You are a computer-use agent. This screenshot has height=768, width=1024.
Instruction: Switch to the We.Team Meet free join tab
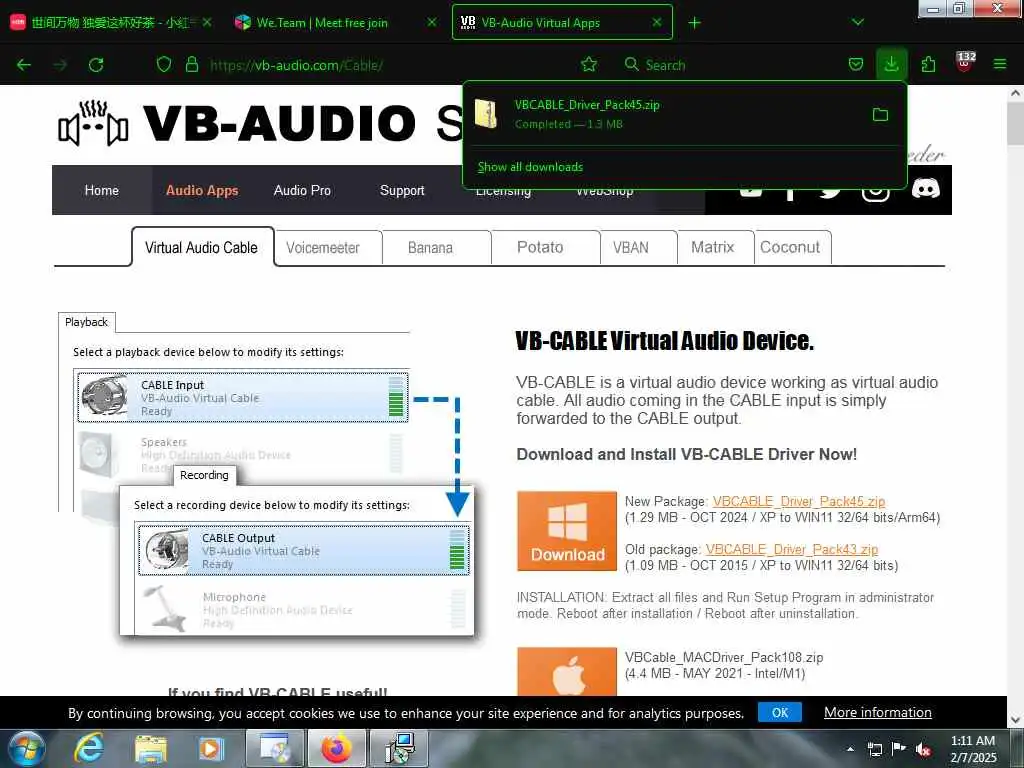point(321,23)
